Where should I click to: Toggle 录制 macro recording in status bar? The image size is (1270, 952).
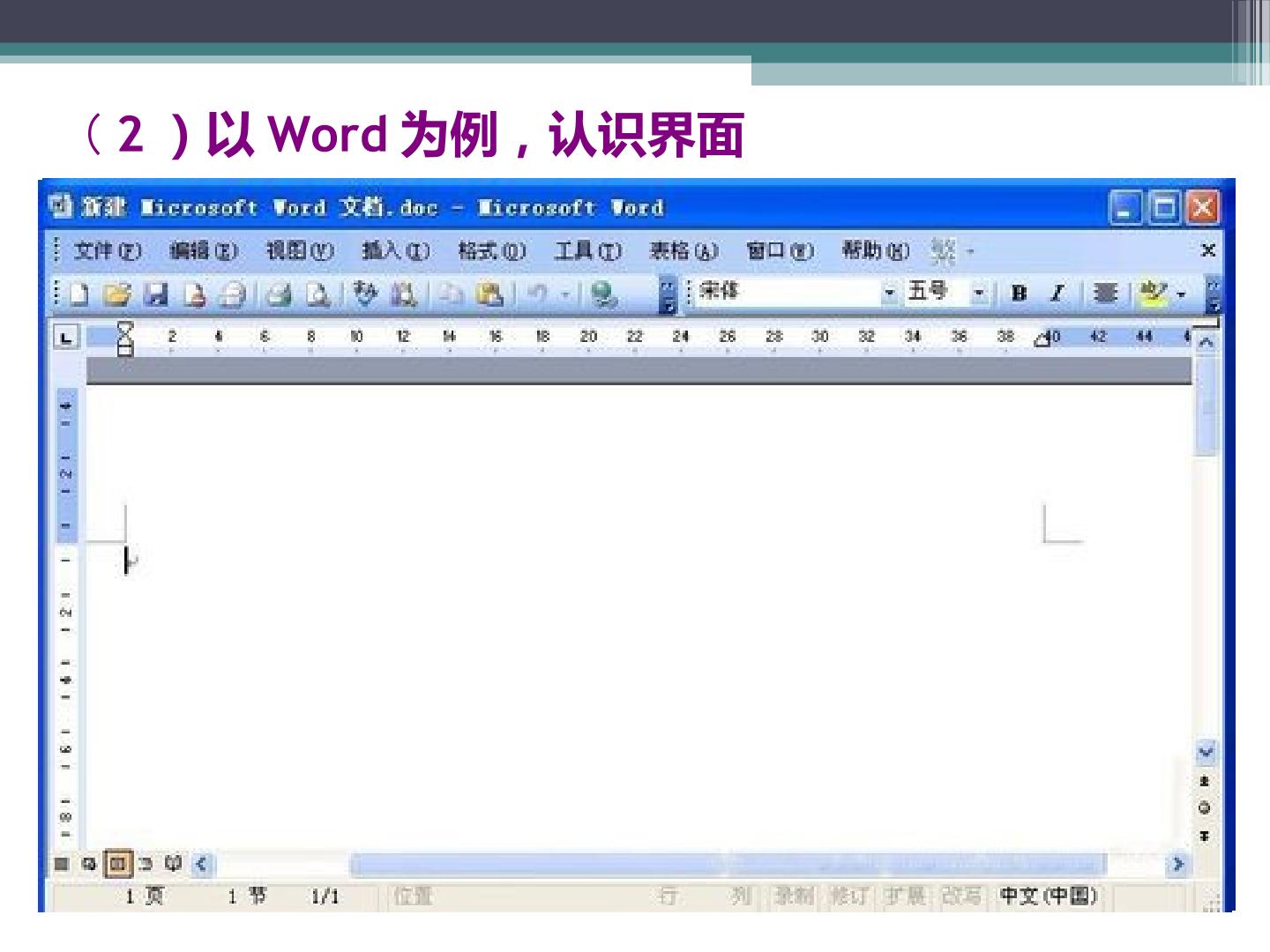coord(793,896)
